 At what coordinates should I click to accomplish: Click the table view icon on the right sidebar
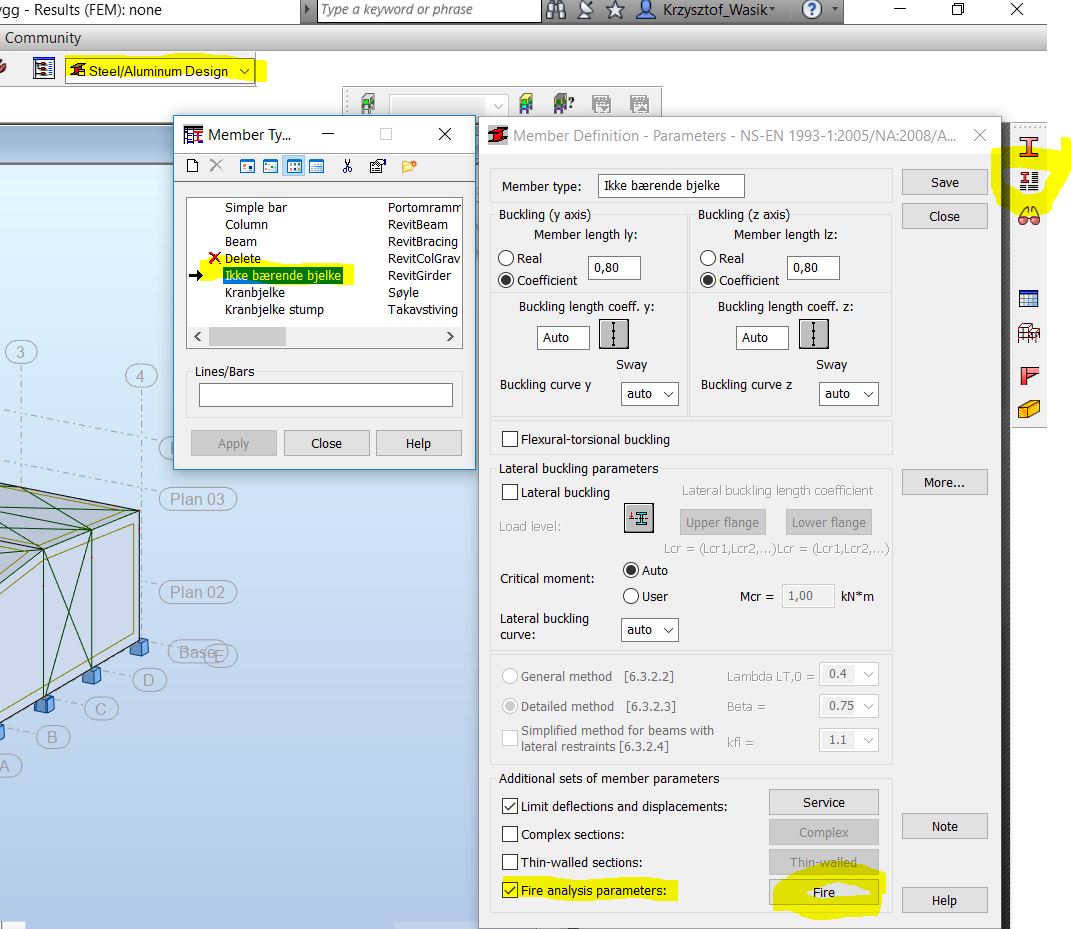1028,297
